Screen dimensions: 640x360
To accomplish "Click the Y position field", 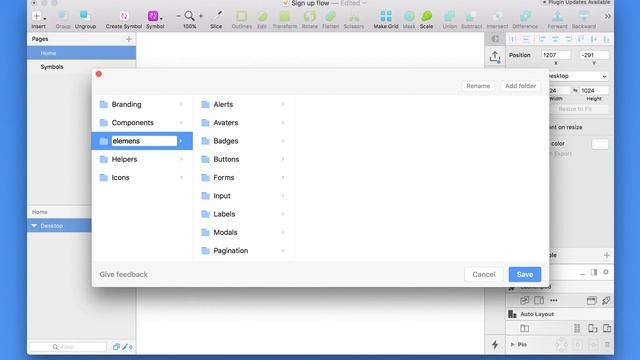I will [594, 55].
